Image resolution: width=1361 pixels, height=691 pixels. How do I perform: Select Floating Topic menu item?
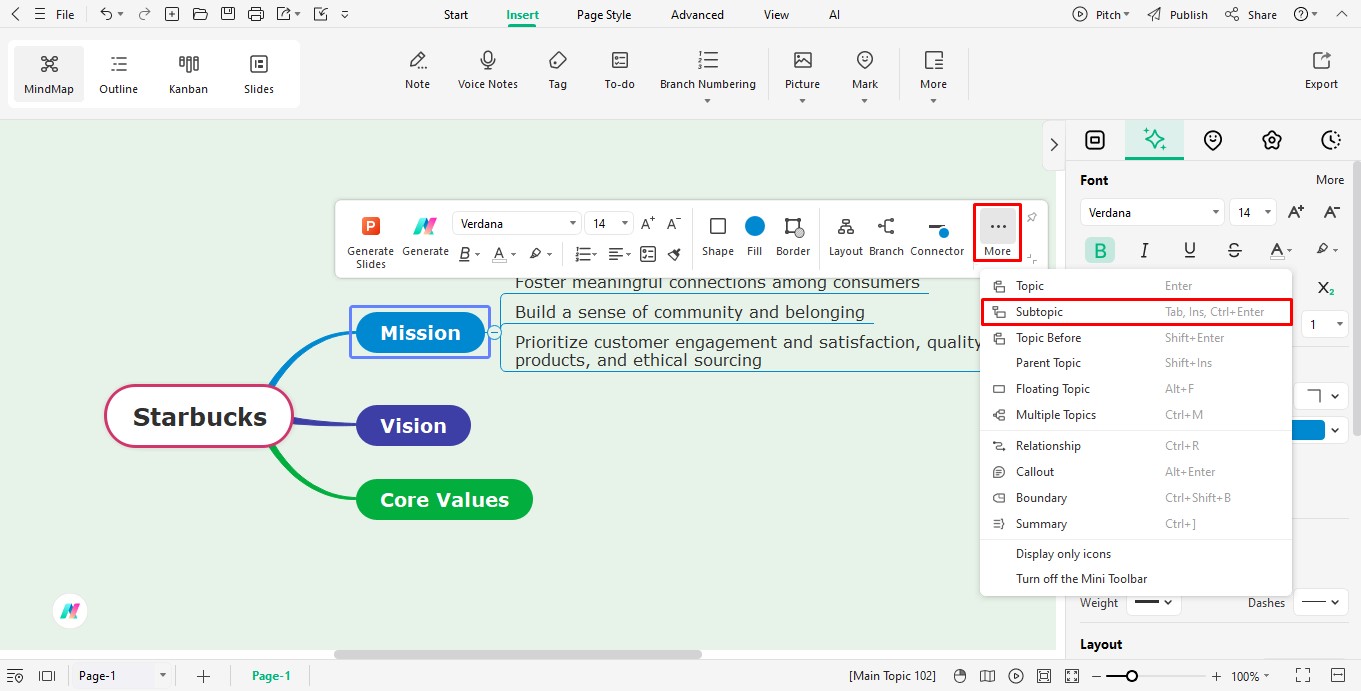[1136, 389]
